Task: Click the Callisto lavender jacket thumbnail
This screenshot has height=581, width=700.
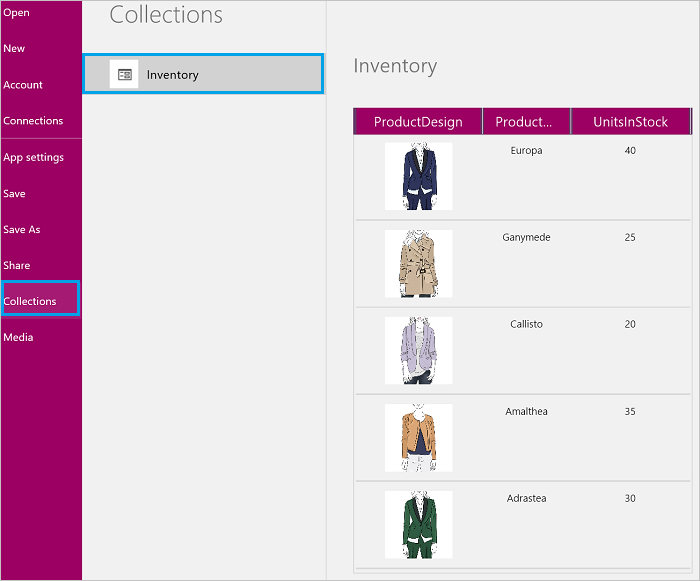Action: pos(418,350)
